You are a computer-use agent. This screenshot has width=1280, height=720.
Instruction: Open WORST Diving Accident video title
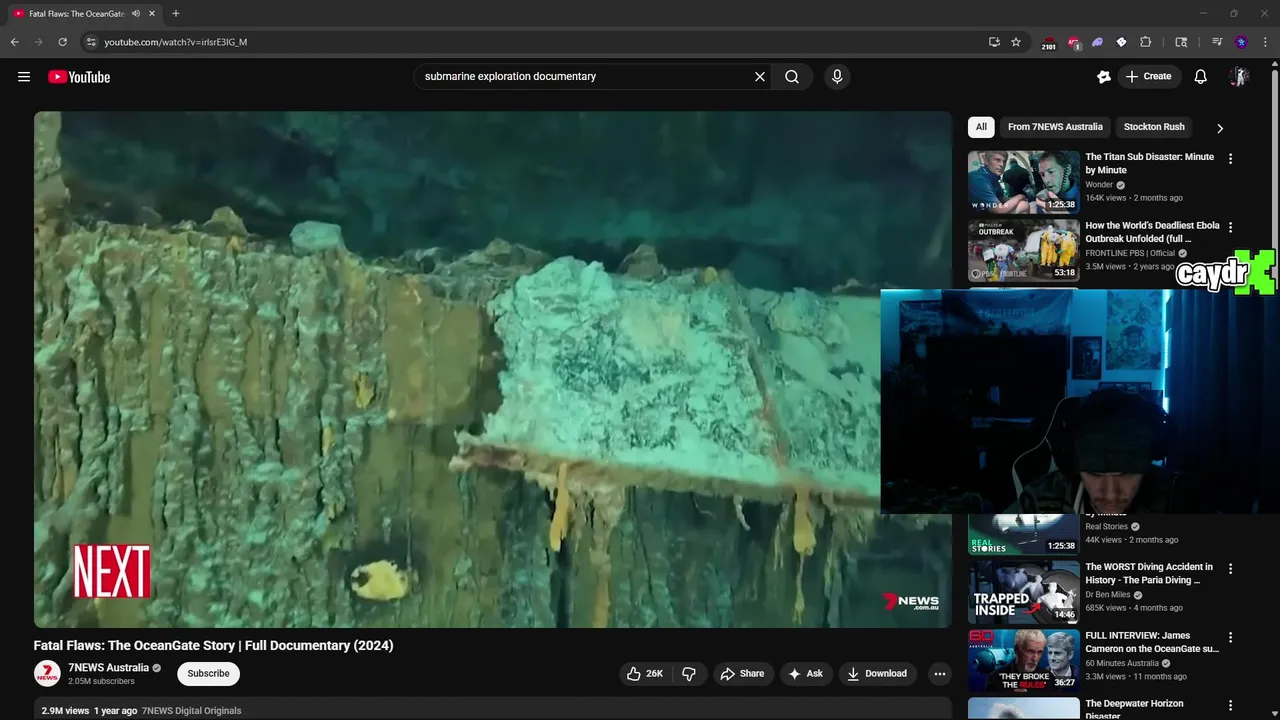click(x=1149, y=574)
